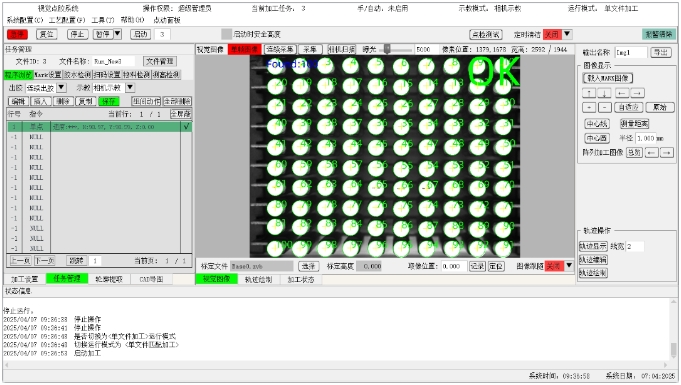The height and width of the screenshot is (385, 681).
Task: Click the left arrow below 载入MARK图像
Action: 621,93
